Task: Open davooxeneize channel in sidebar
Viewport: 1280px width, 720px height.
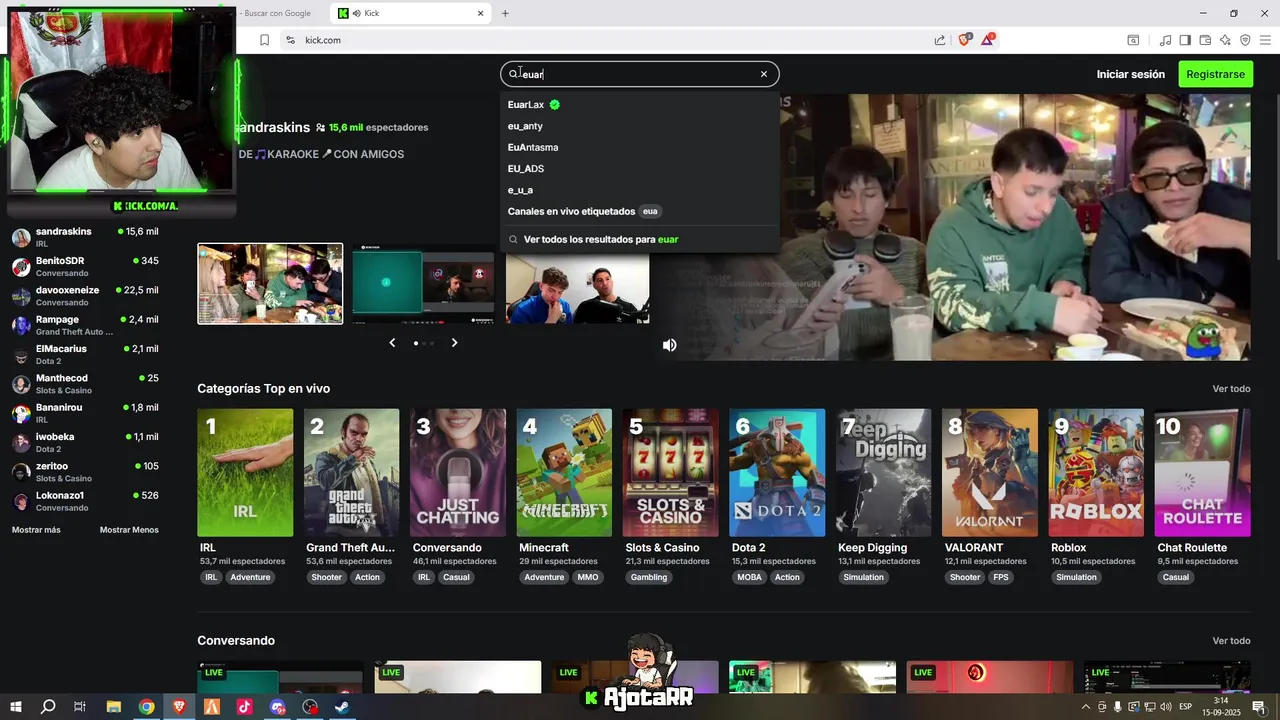Action: (x=85, y=296)
